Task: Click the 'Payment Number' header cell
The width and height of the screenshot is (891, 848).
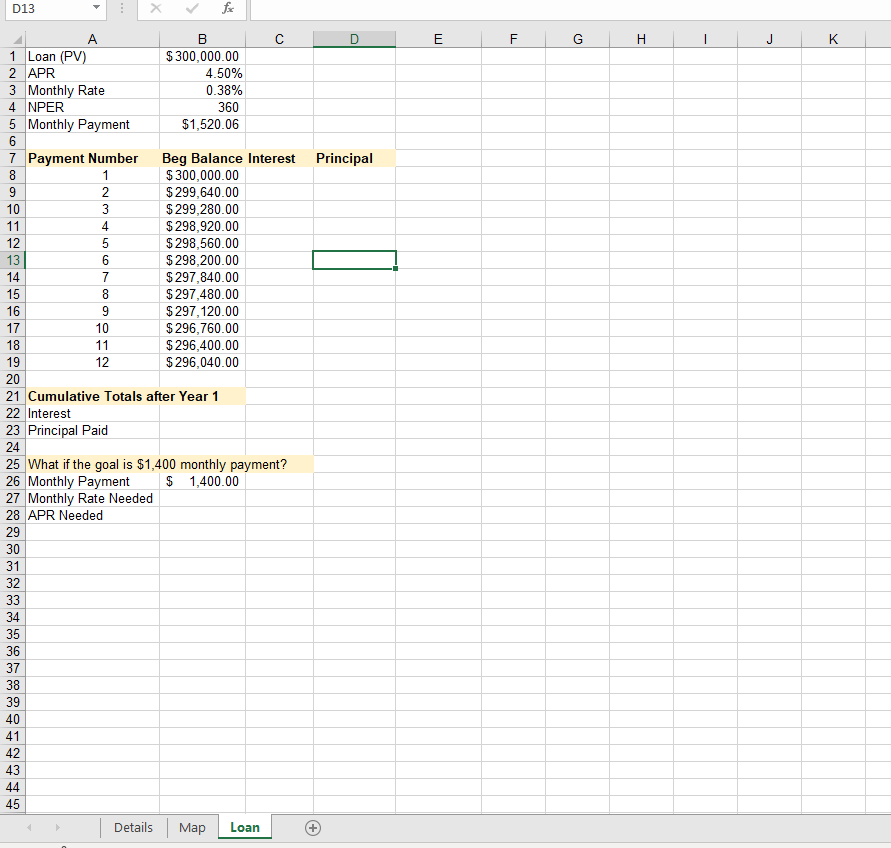Action: point(93,159)
